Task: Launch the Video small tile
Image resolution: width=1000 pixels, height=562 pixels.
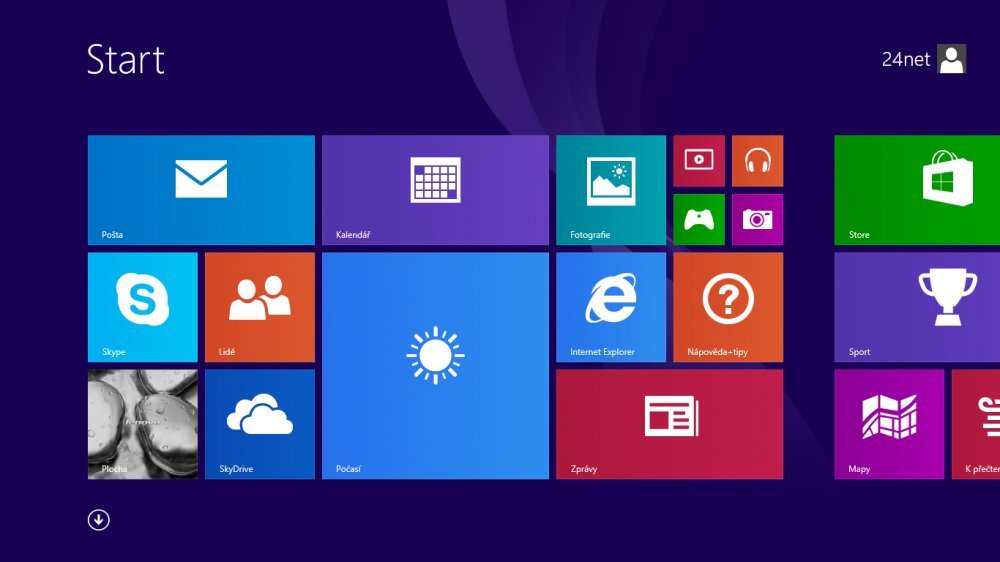Action: click(699, 161)
